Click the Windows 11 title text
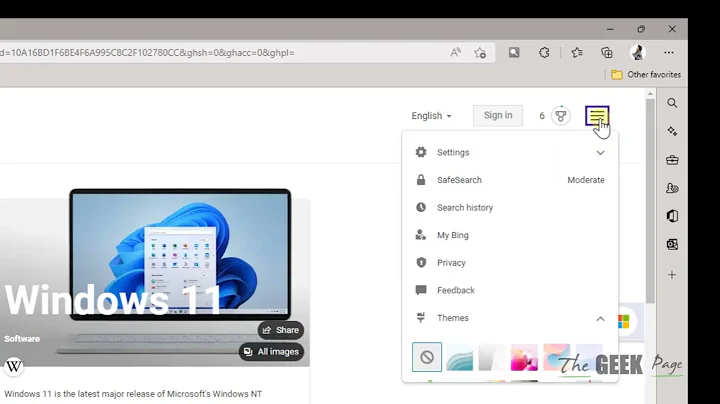Screen dimensions: 720x404 point(114,300)
